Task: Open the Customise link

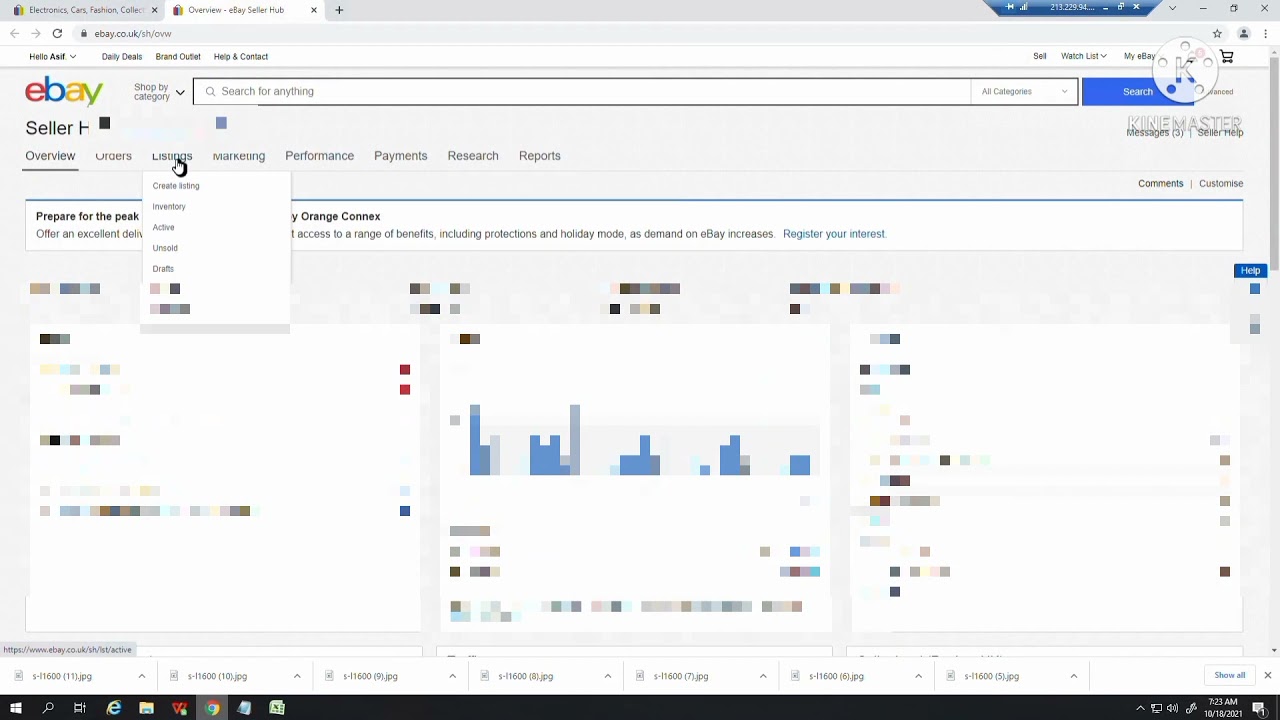Action: click(1221, 184)
